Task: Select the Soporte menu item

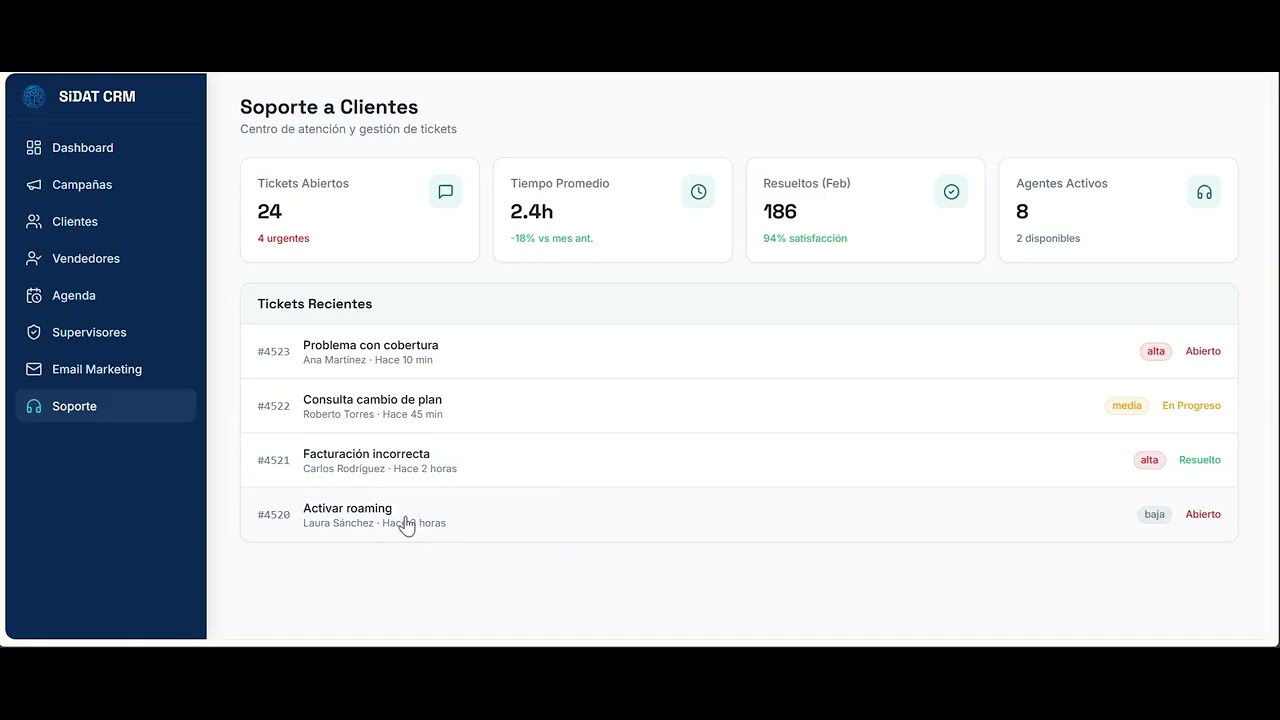Action: [x=106, y=406]
